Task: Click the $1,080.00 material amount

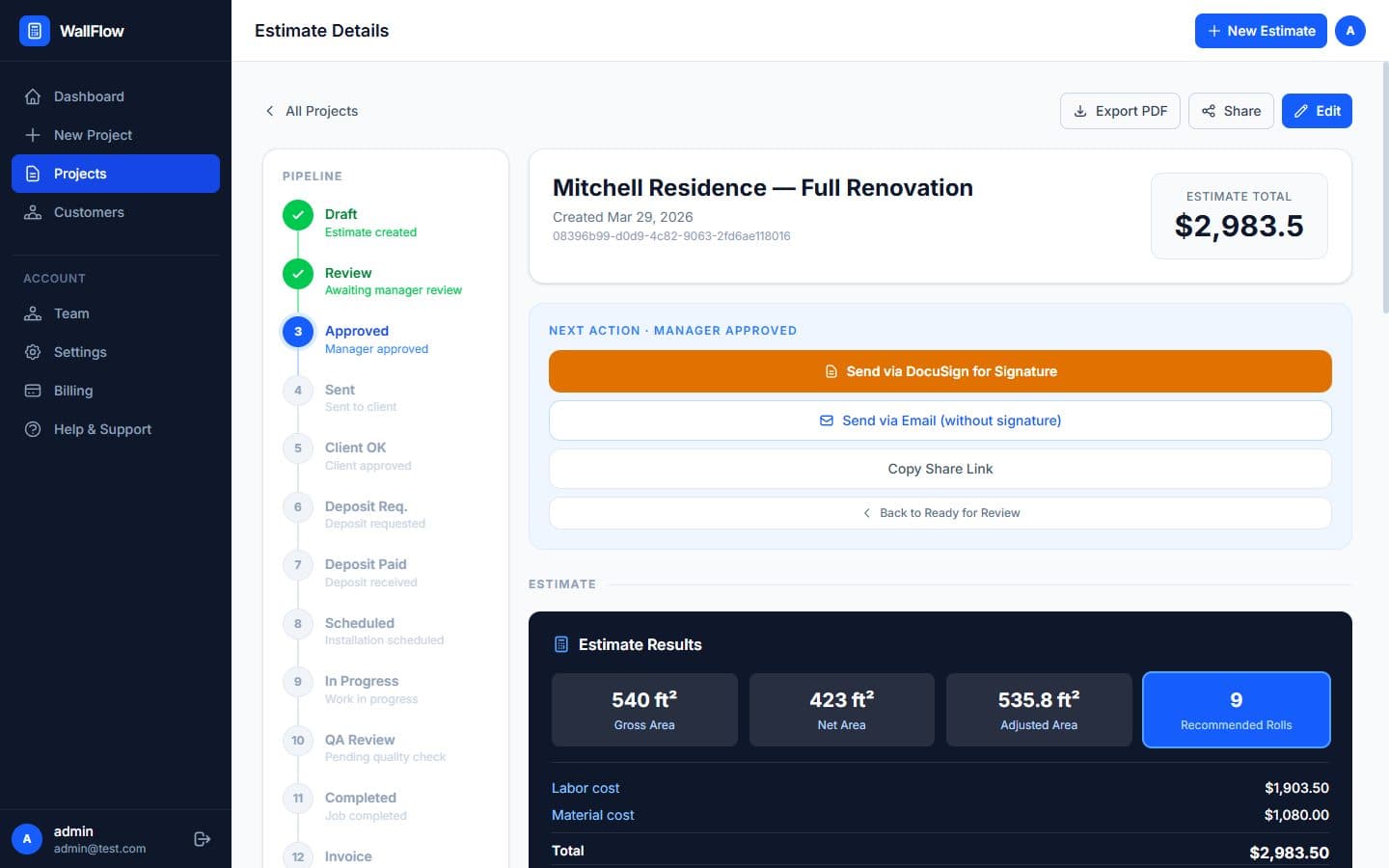Action: (x=1296, y=815)
